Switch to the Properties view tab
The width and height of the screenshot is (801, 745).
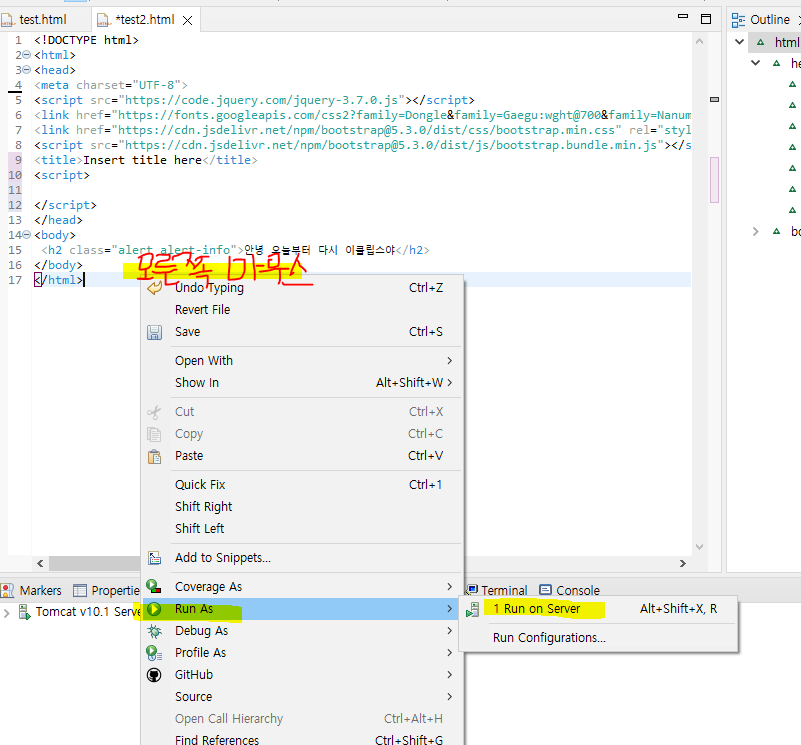pyautogui.click(x=106, y=591)
